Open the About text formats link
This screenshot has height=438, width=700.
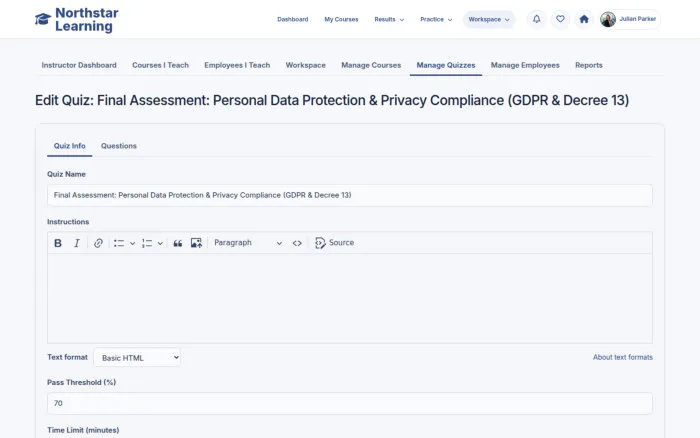622,357
